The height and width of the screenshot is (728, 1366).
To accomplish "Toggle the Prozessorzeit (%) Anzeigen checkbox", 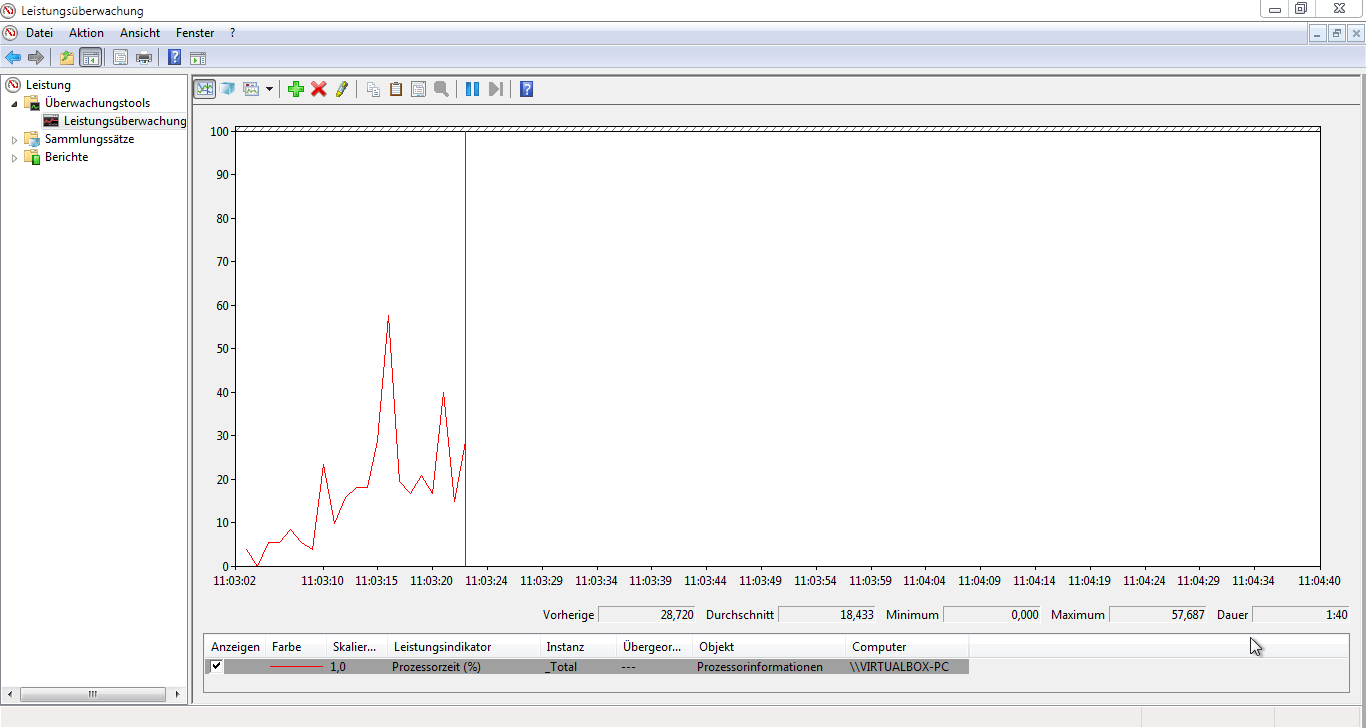I will (x=216, y=666).
